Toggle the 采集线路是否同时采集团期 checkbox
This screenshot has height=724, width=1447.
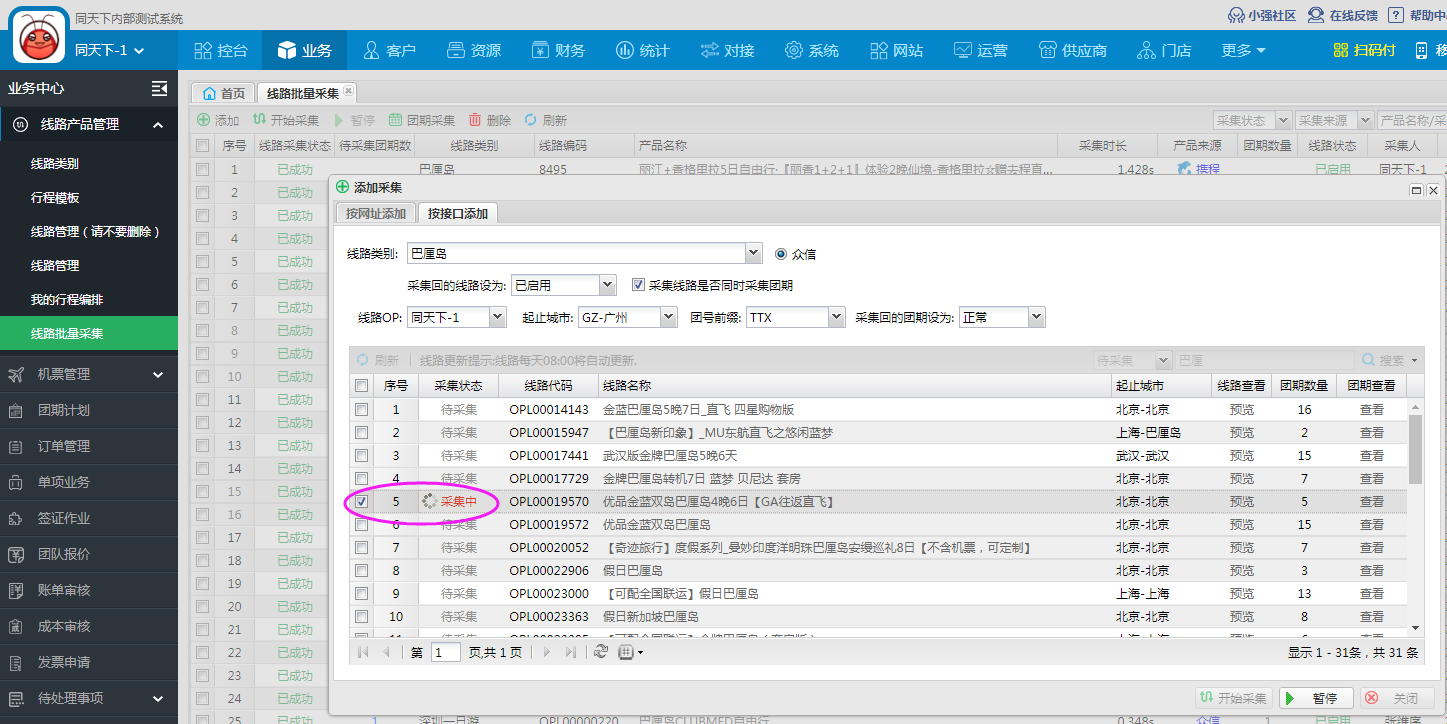638,285
